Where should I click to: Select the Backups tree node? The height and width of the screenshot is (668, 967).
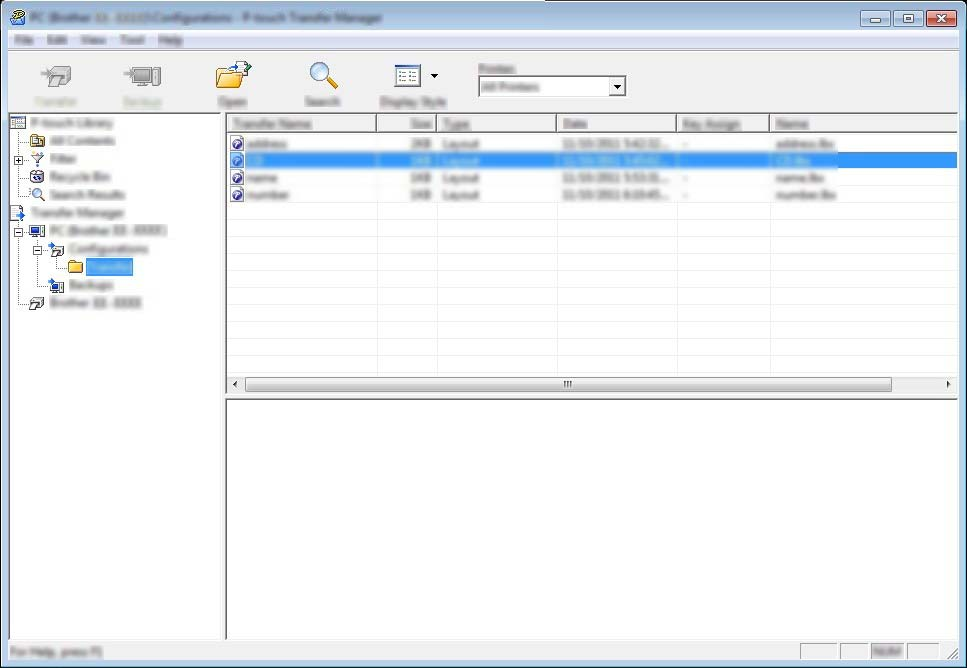[91, 285]
